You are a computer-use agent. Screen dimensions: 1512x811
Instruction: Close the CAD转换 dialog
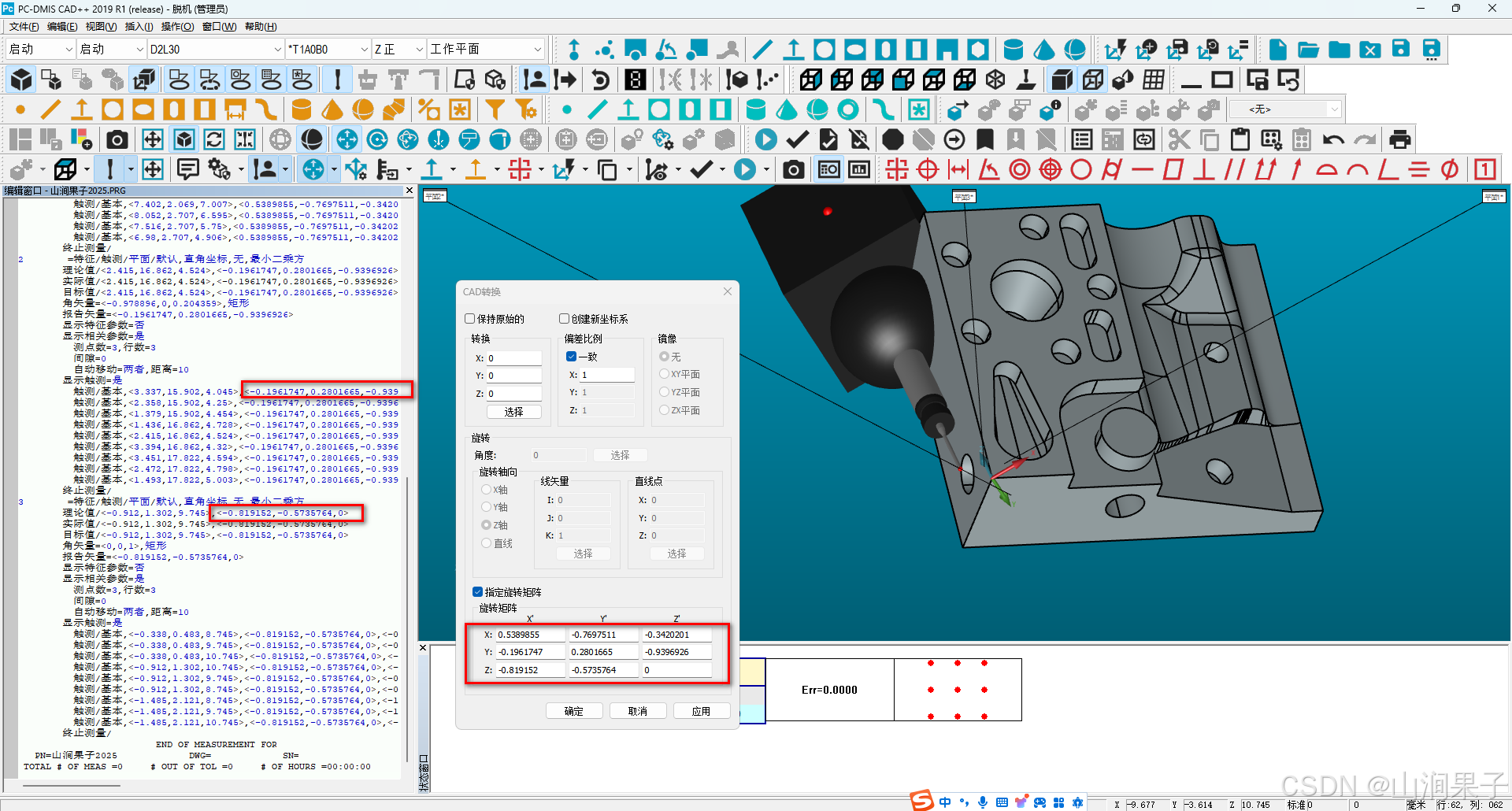(x=728, y=291)
